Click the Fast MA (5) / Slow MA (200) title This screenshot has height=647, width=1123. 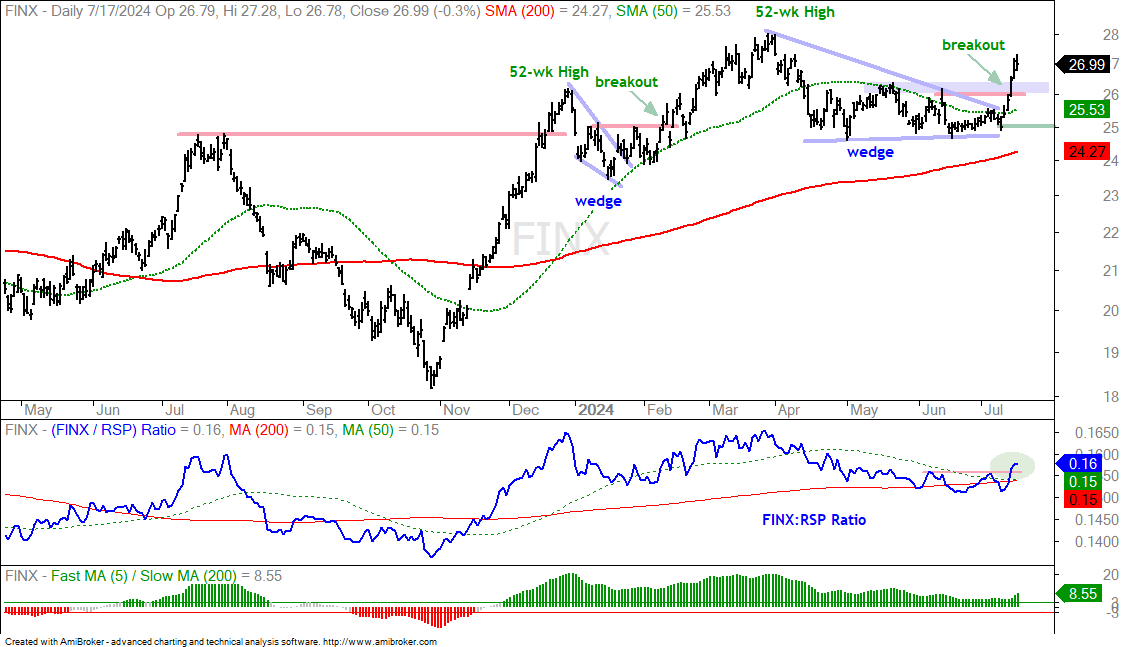144,576
